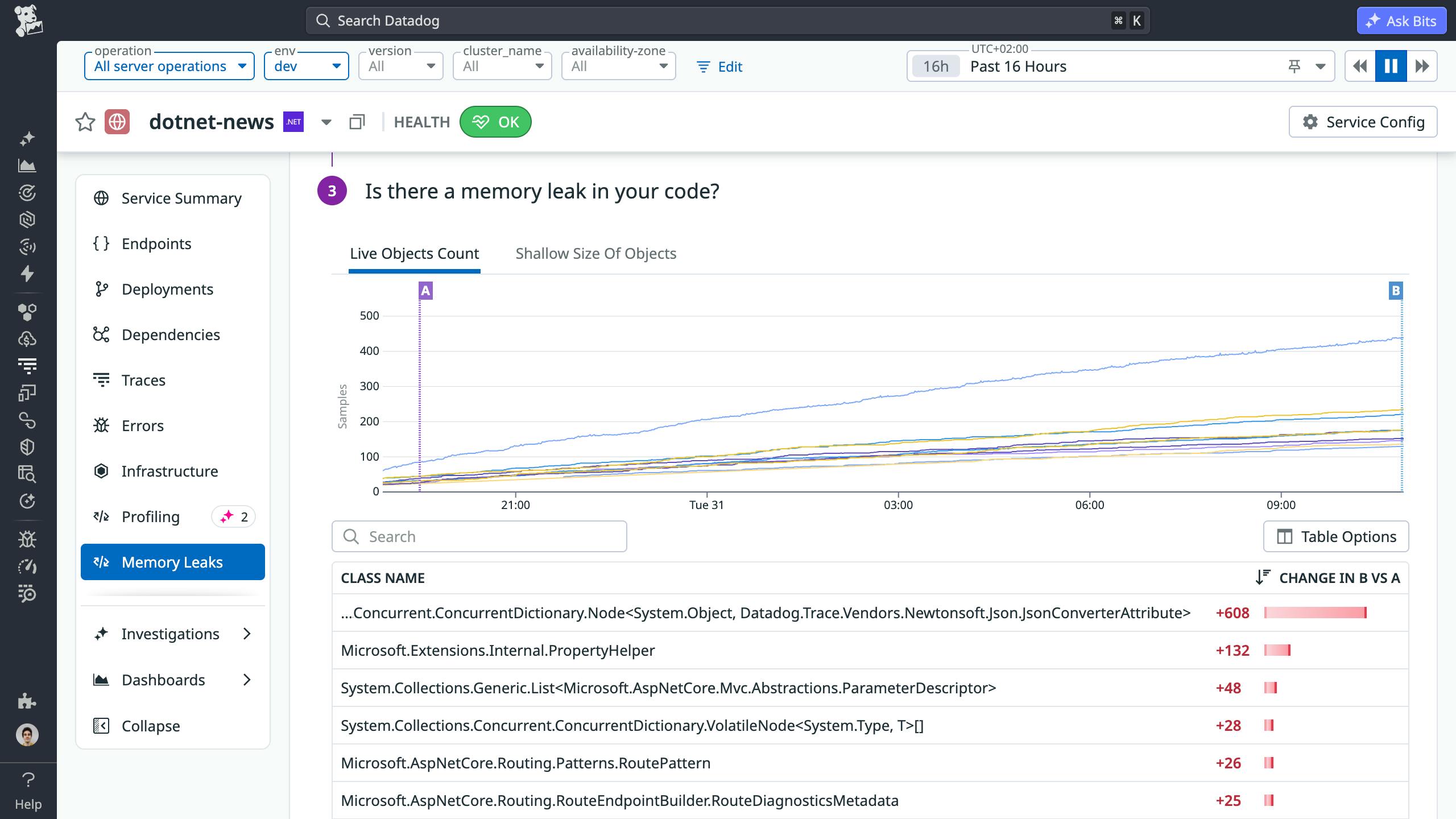Click the Service Config button
1456x819 pixels.
point(1364,121)
